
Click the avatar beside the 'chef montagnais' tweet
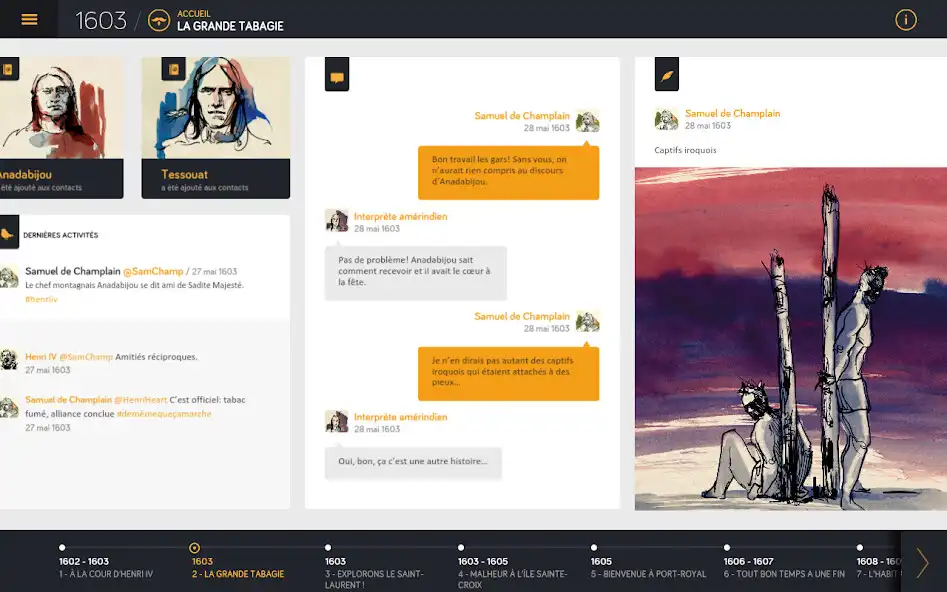8,277
